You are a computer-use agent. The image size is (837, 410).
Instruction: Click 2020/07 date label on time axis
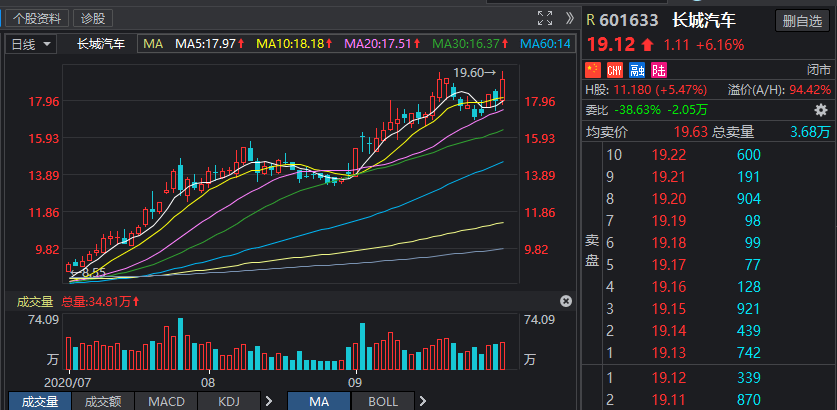tap(67, 382)
